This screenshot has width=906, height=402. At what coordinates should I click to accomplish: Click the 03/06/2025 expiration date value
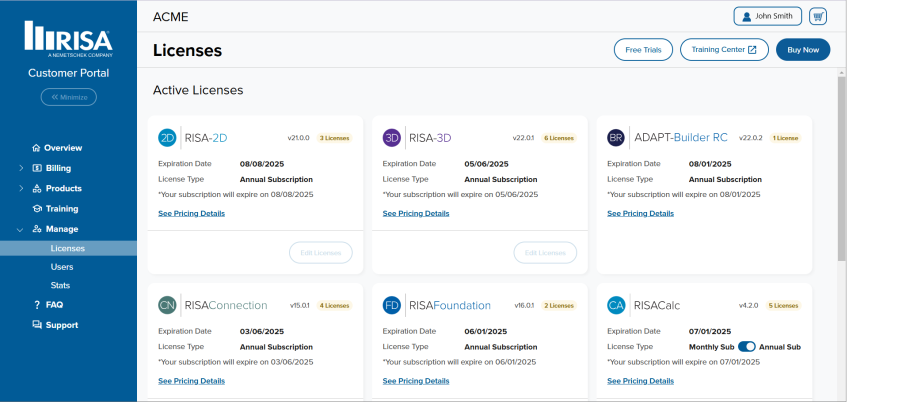click(x=262, y=332)
